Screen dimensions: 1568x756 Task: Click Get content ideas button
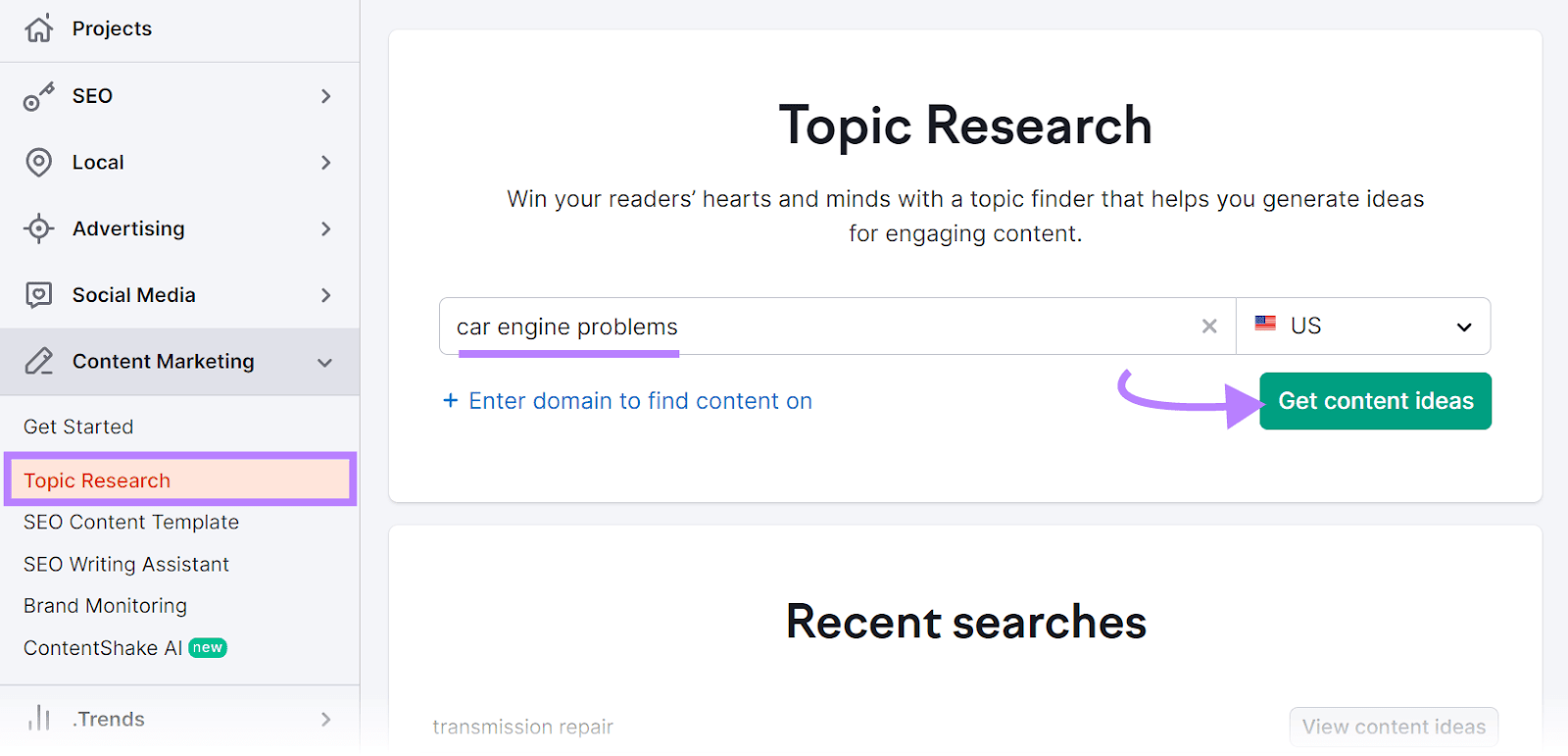click(x=1375, y=401)
